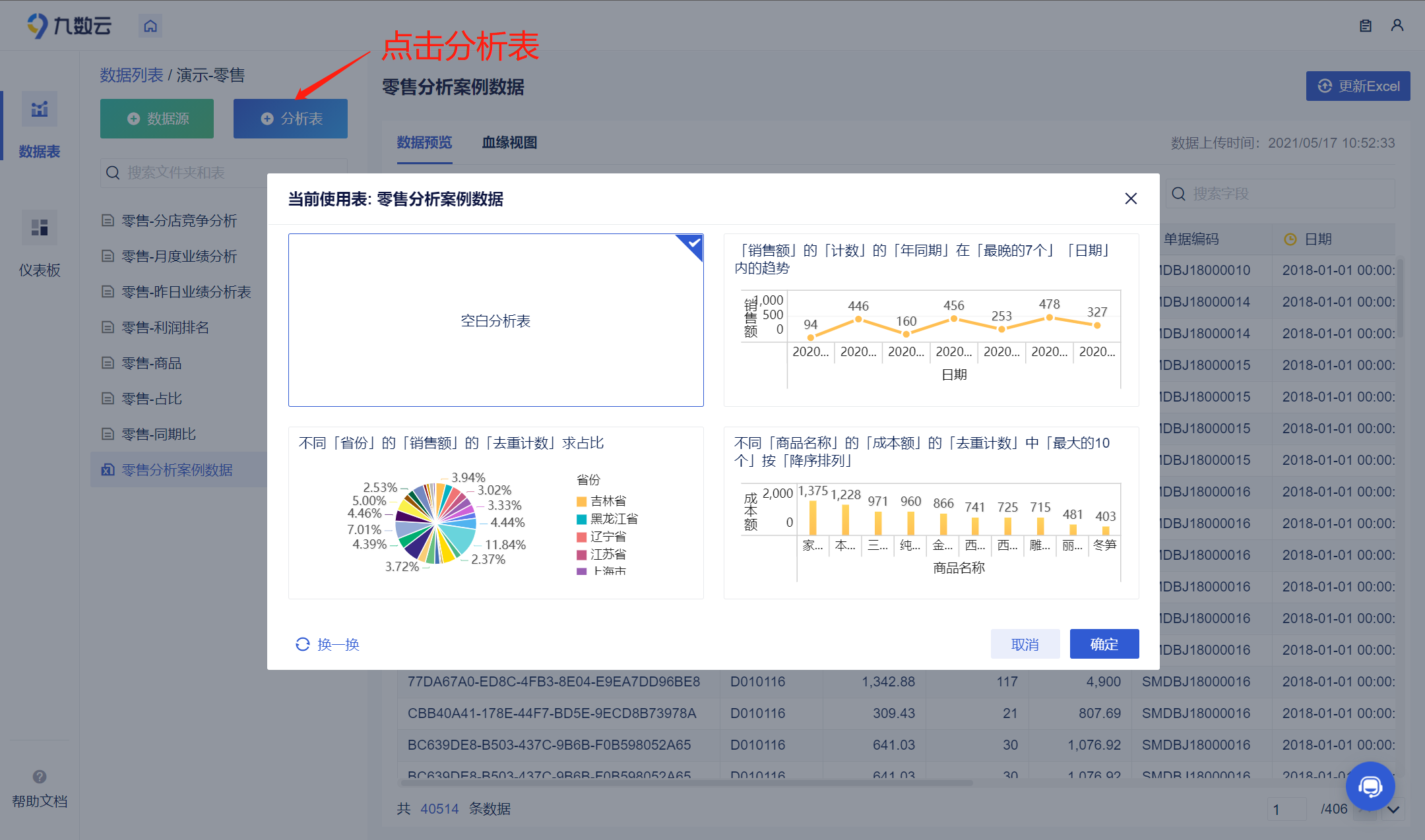The width and height of the screenshot is (1425, 840).
Task: Open the customer service chat icon
Action: pos(1370,786)
